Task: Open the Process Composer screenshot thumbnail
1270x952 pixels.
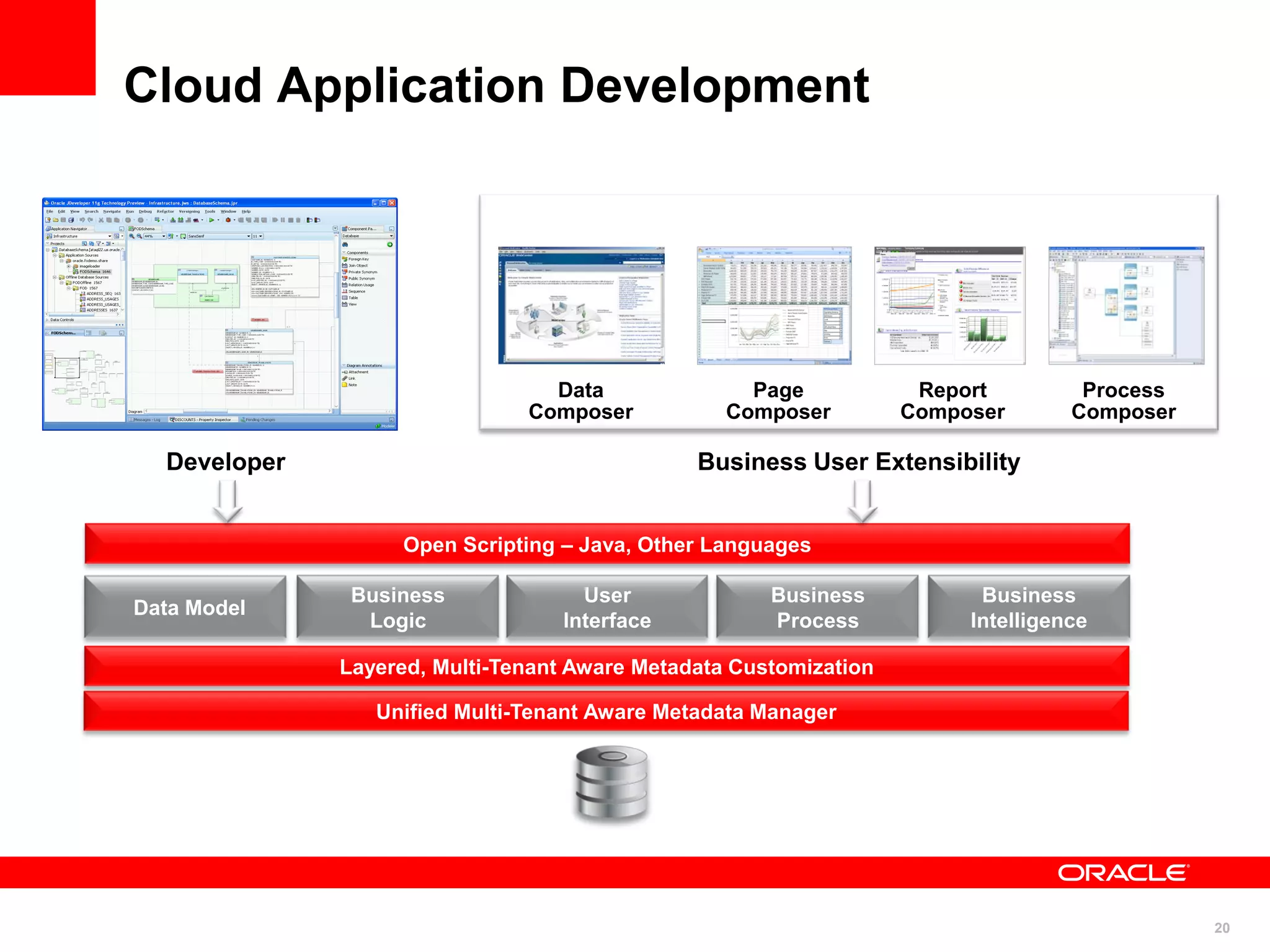Action: pos(1126,306)
